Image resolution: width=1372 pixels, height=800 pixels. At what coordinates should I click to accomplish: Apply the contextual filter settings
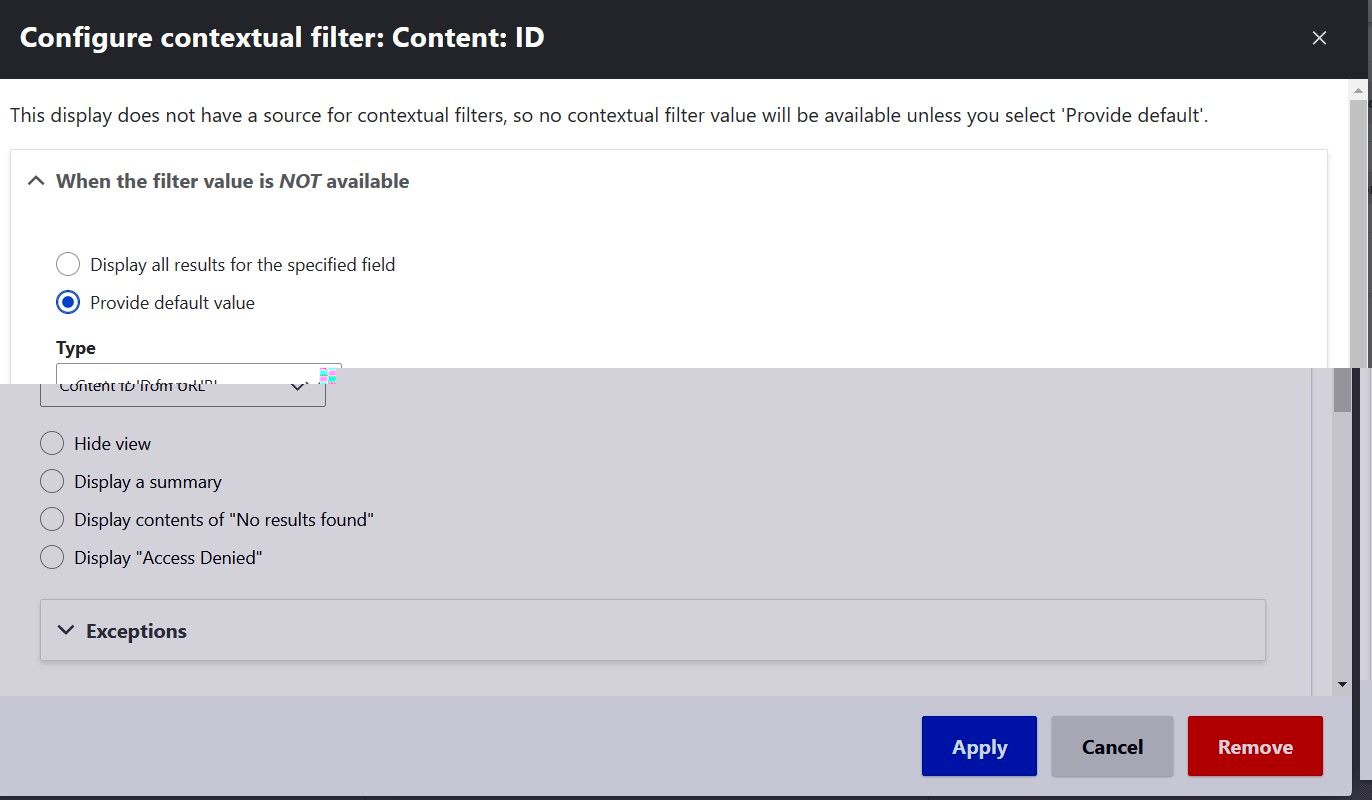(x=979, y=746)
